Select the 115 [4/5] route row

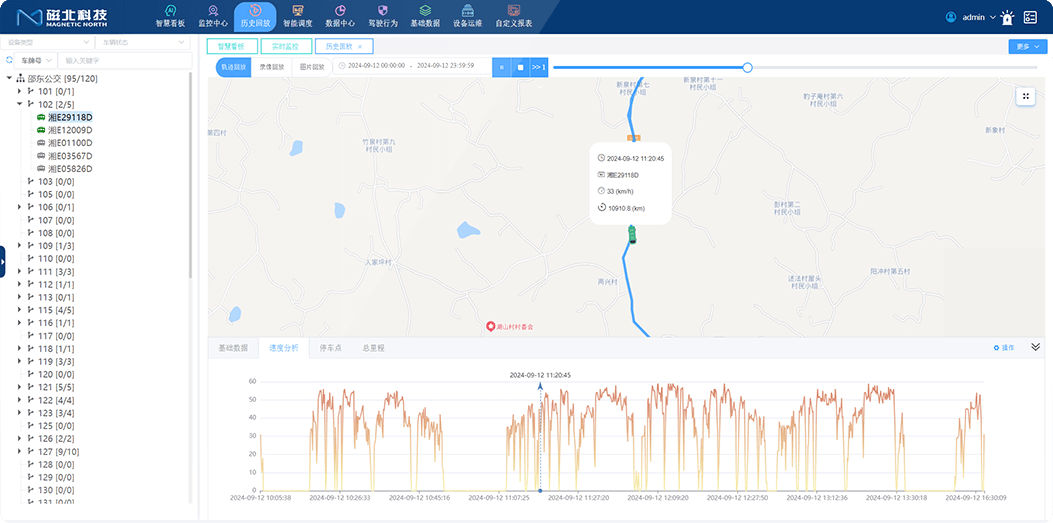click(x=56, y=310)
